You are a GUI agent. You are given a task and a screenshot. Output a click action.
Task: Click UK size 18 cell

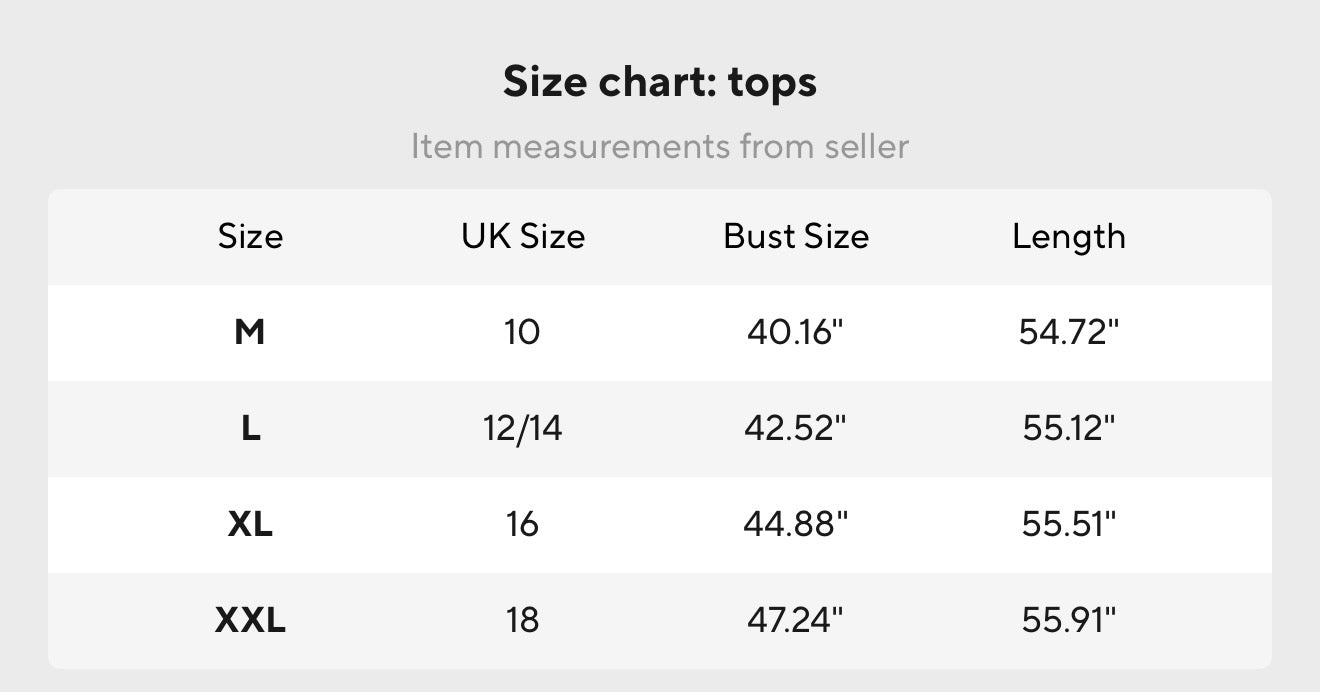point(523,620)
